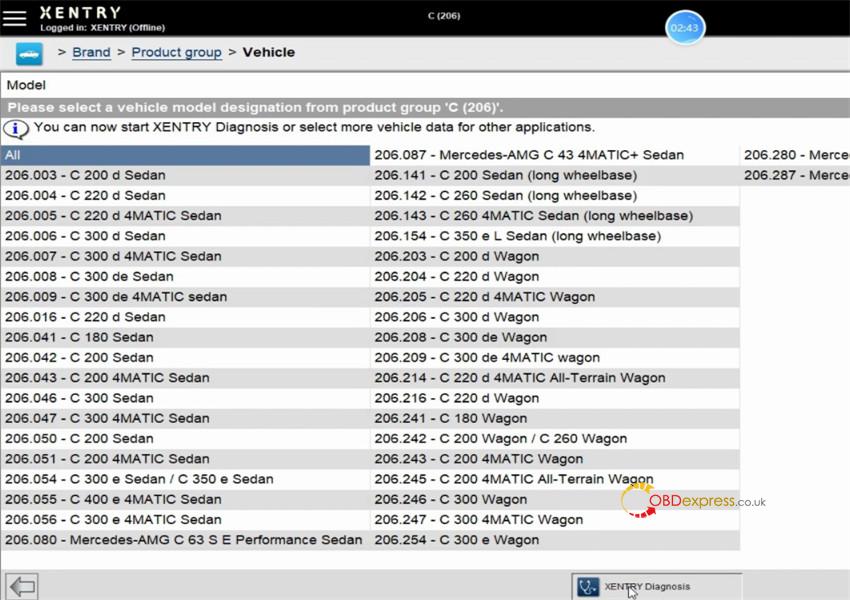
Task: Select 206.241 - C 180 Wagon
Action: click(555, 418)
